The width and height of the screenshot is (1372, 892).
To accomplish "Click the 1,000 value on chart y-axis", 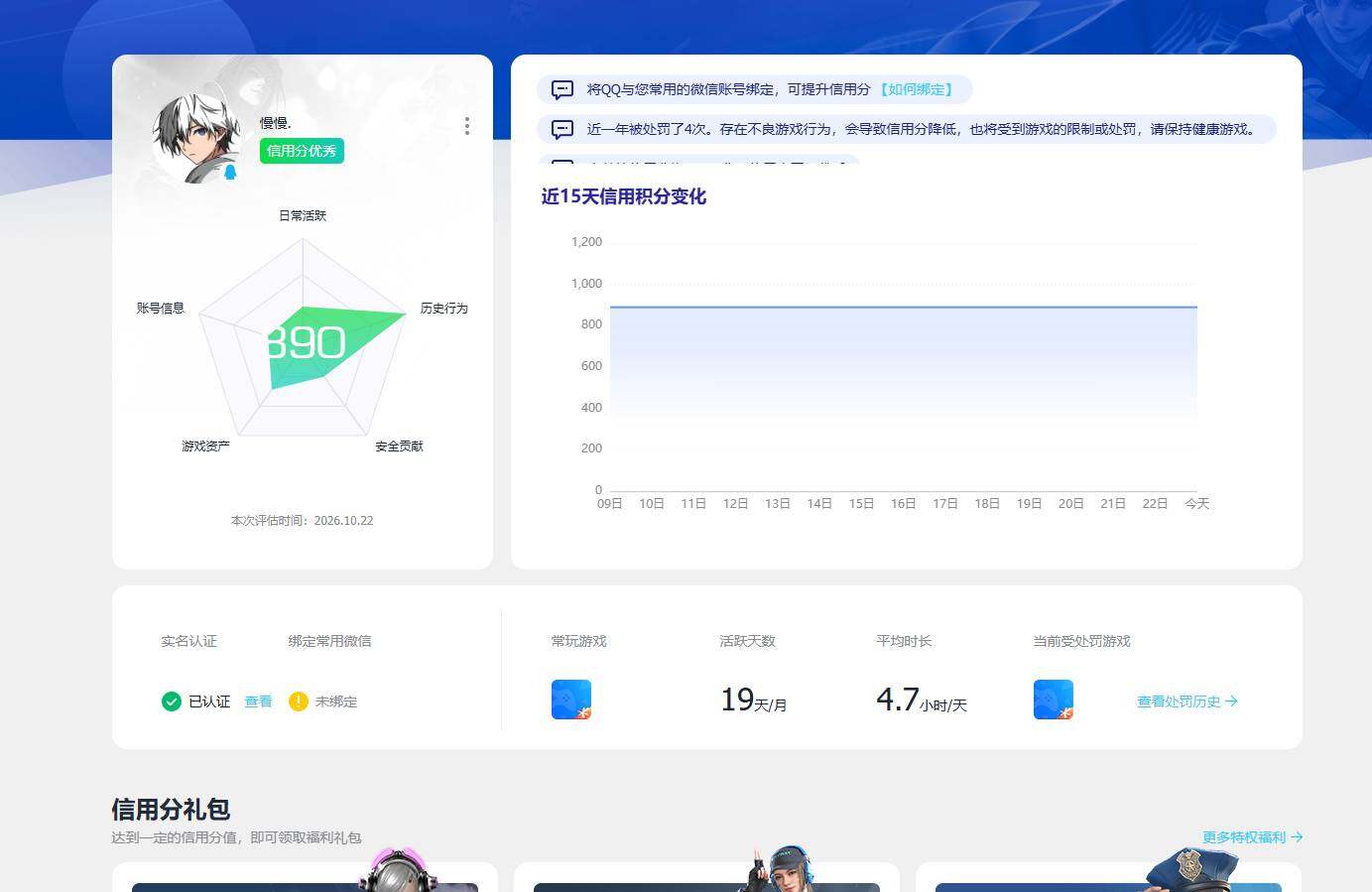I will tap(586, 283).
